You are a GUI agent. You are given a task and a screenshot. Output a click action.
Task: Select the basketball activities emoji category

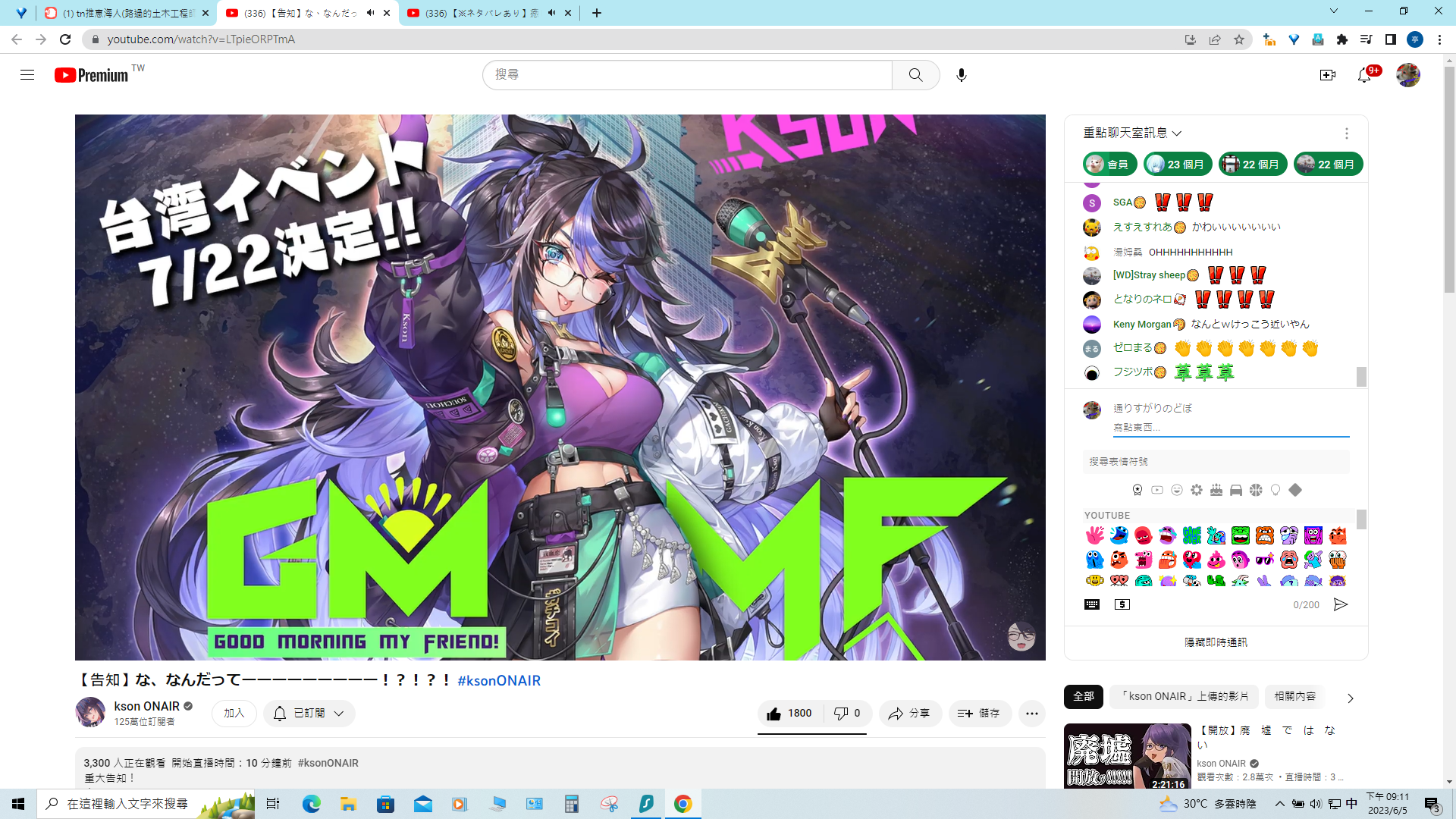click(1256, 490)
